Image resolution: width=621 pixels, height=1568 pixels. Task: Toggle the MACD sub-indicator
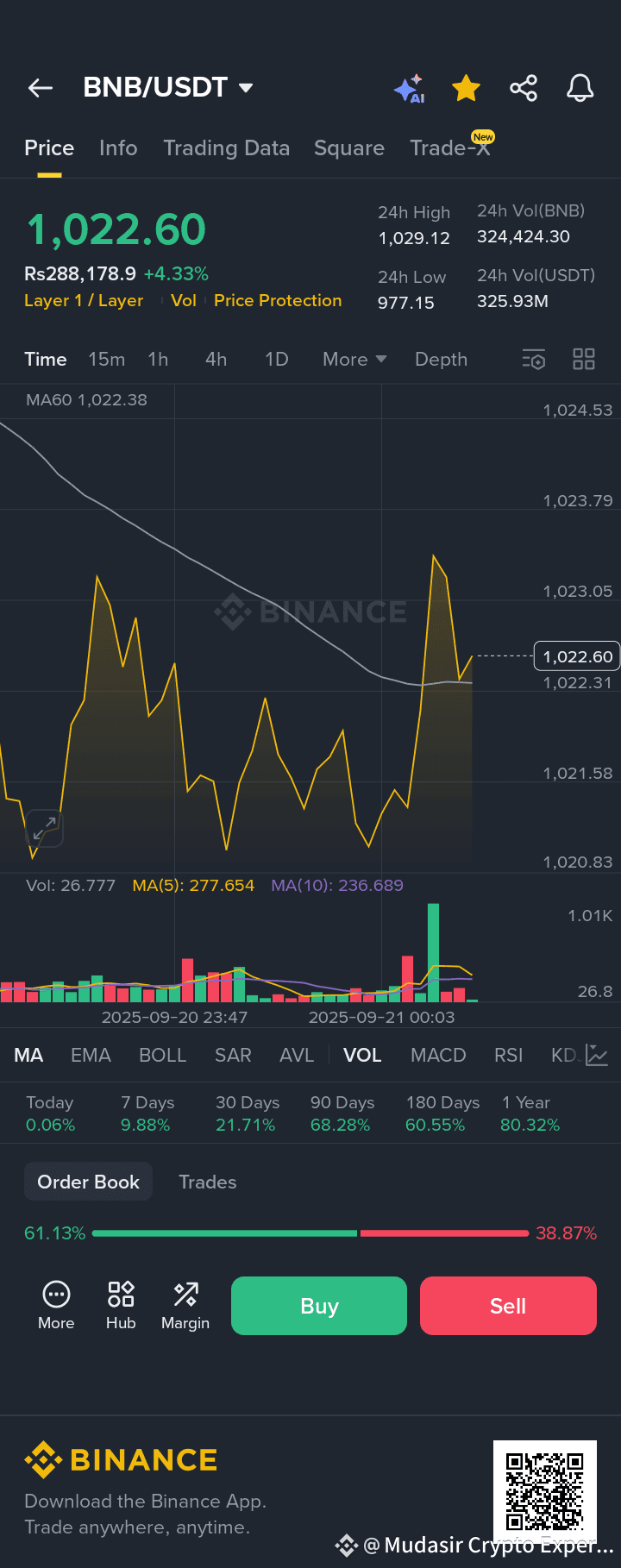[438, 1055]
